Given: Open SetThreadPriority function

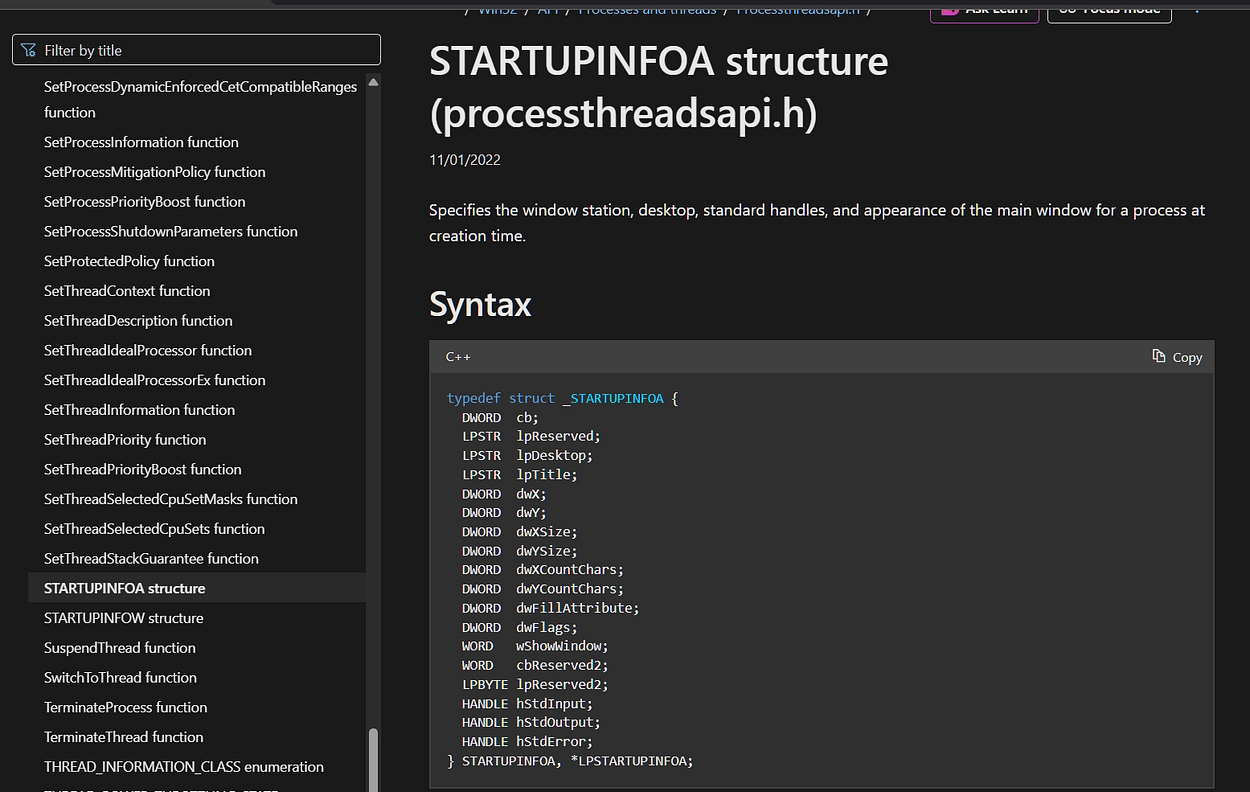Looking at the screenshot, I should click(x=125, y=439).
